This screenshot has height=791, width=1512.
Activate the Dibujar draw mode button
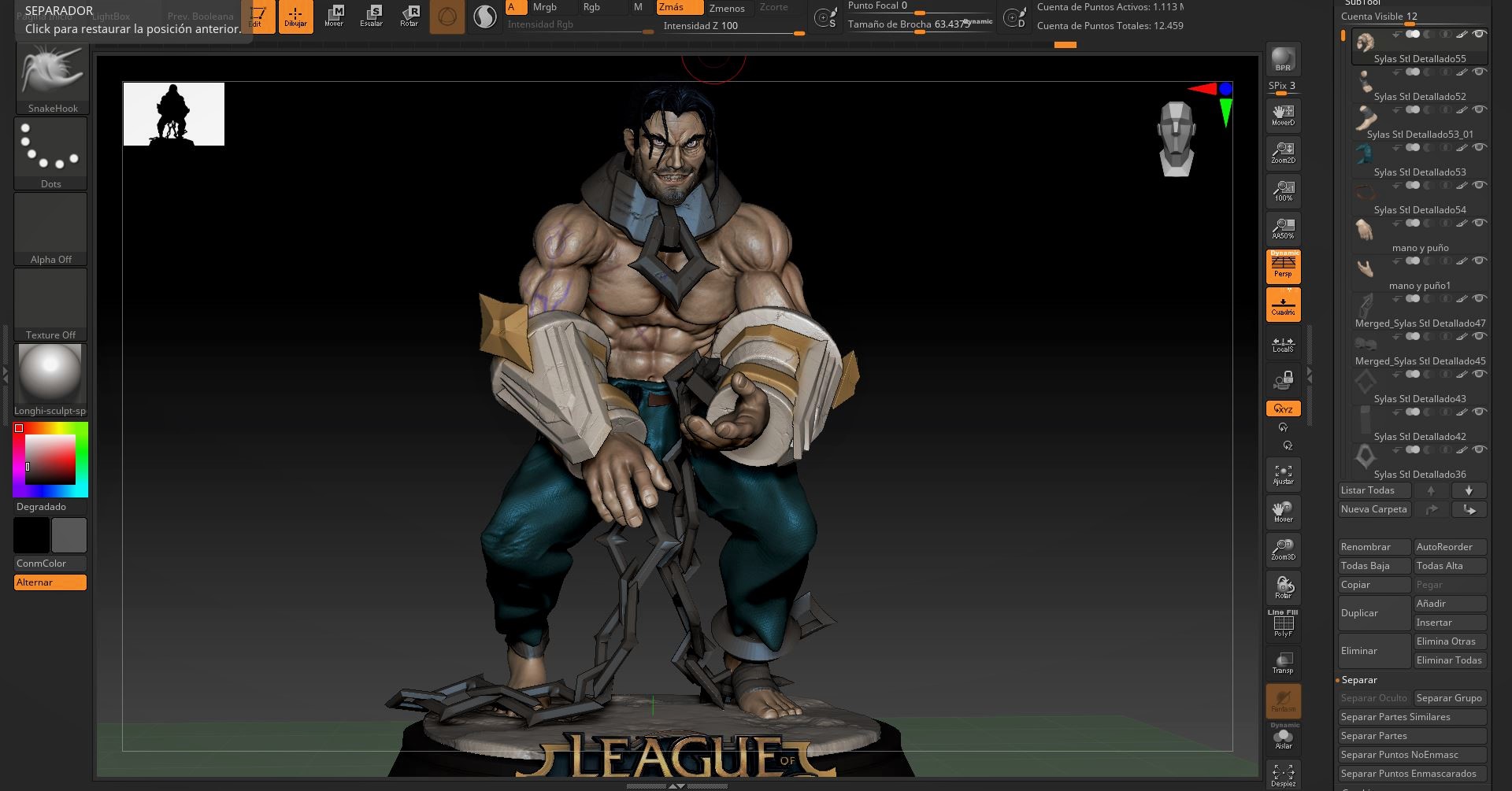[x=295, y=16]
